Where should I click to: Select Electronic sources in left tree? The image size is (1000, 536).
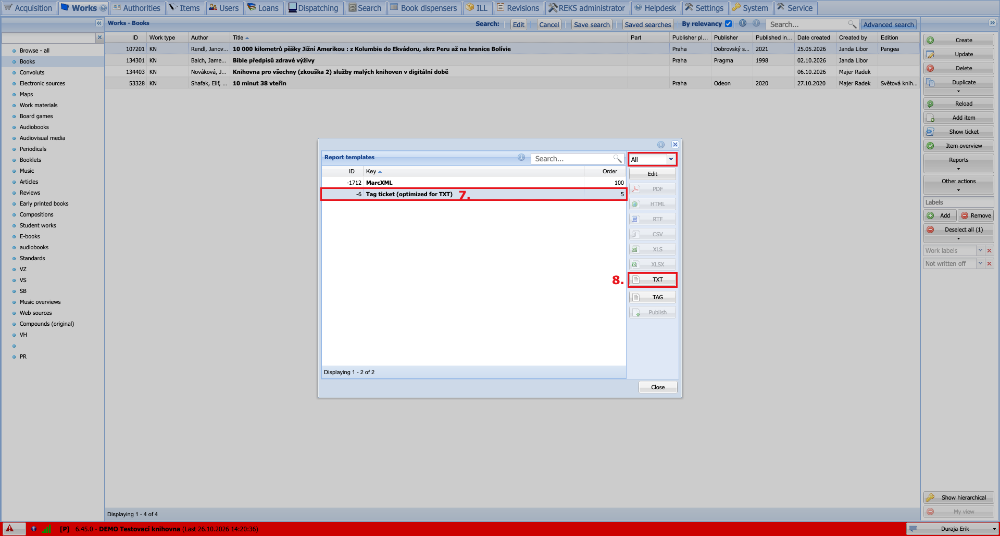pos(42,83)
